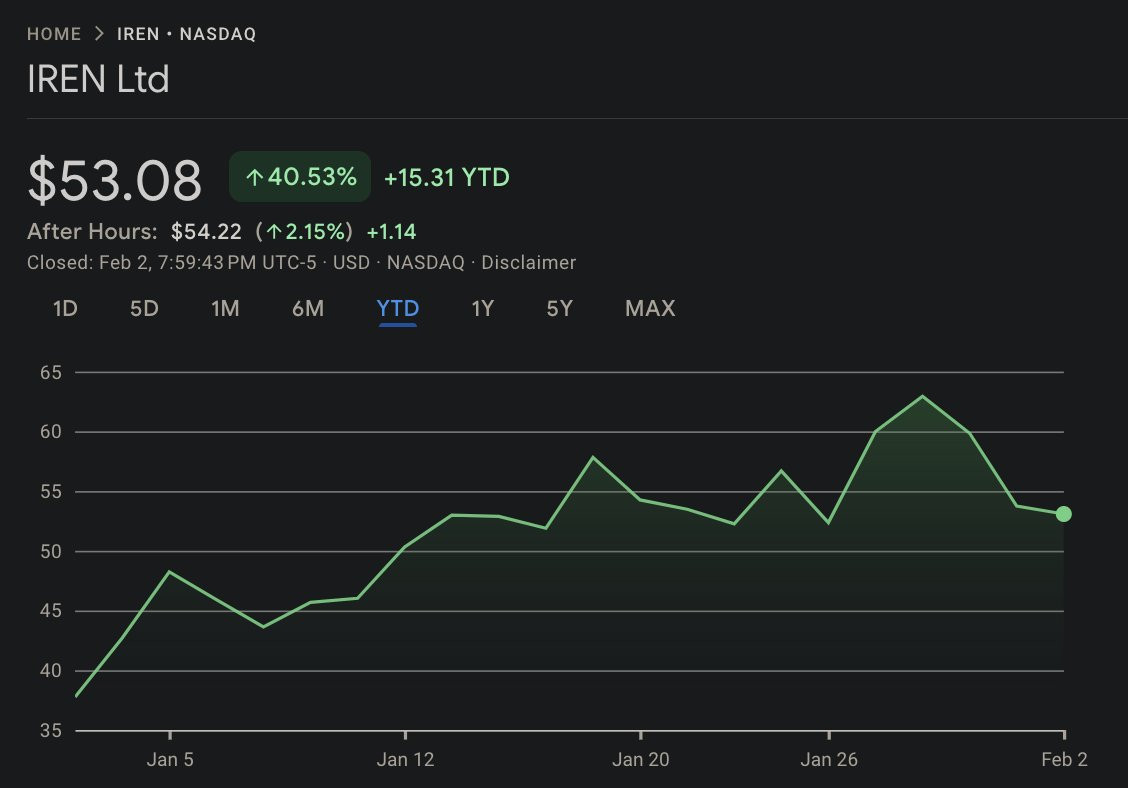Choose the 6M time range
The height and width of the screenshot is (788, 1128).
pyautogui.click(x=308, y=309)
